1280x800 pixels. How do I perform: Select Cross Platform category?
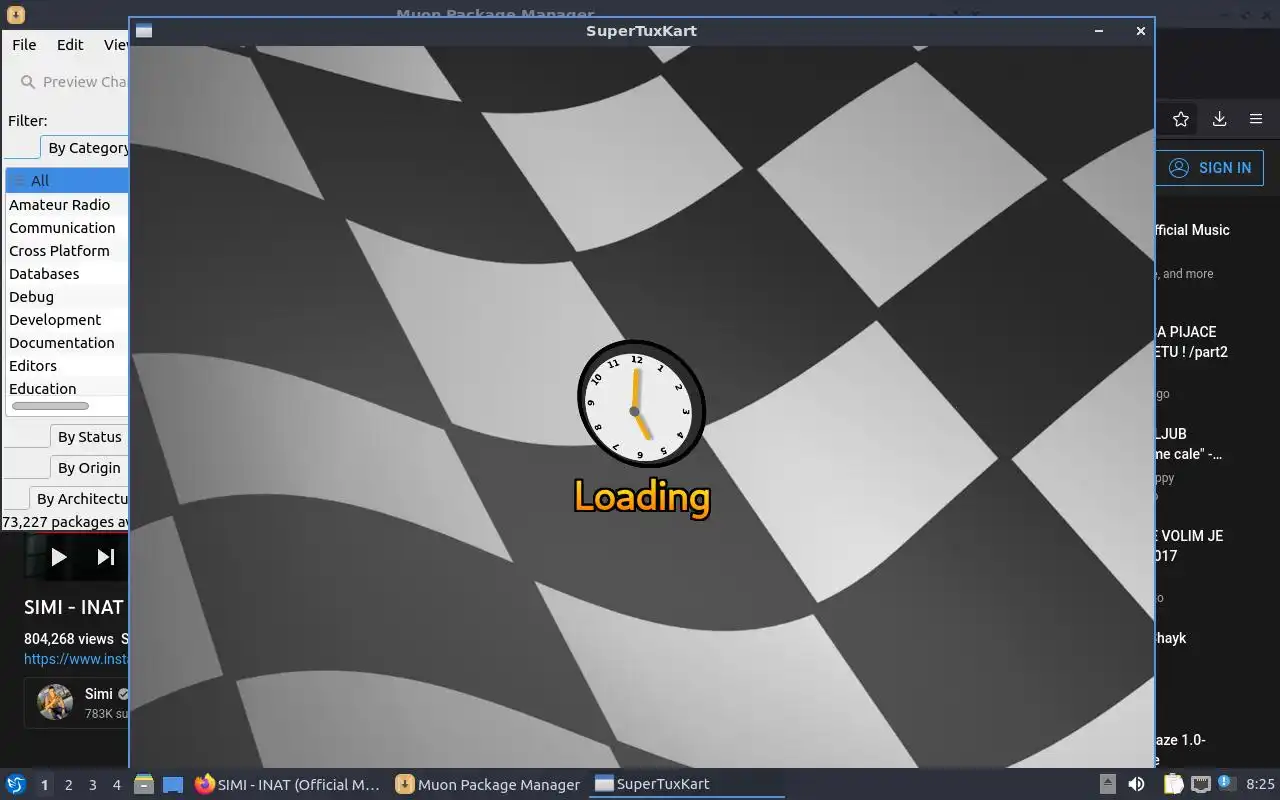(67, 251)
